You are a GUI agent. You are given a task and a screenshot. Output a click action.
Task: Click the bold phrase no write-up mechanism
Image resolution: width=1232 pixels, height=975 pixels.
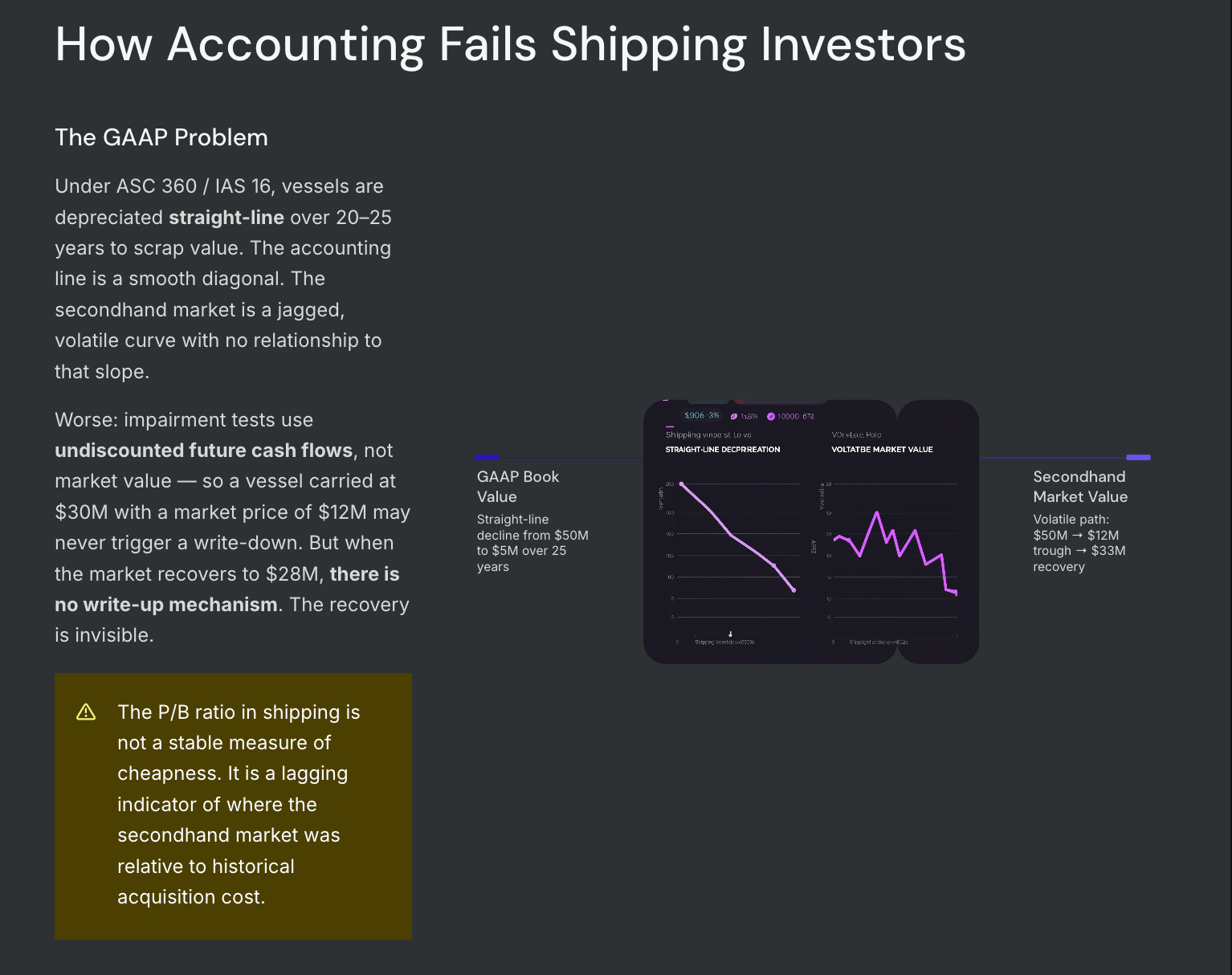tap(166, 605)
